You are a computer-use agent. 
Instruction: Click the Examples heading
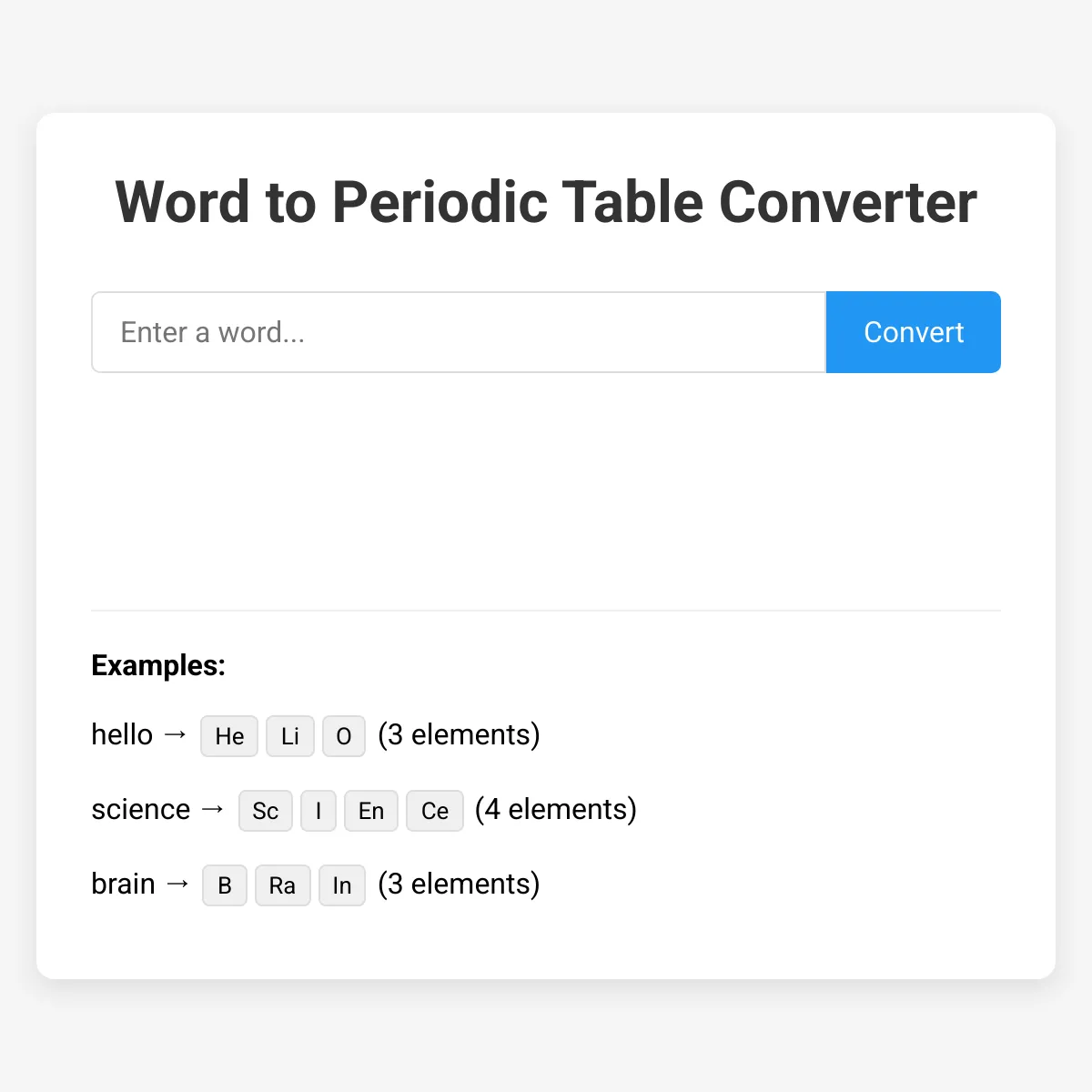tap(158, 665)
